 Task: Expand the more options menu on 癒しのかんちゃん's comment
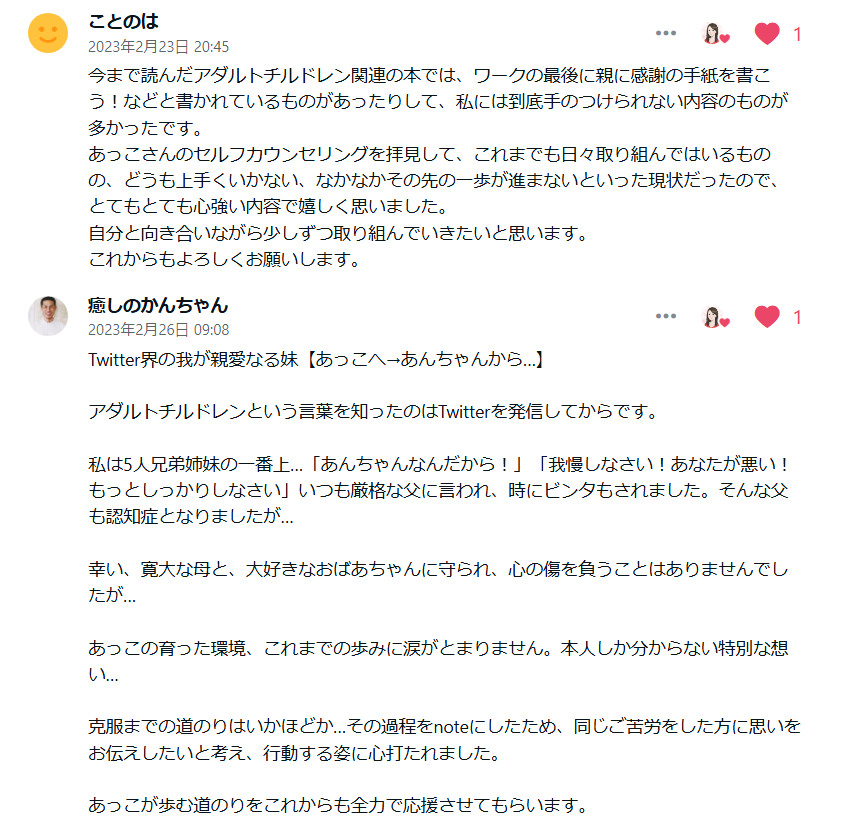point(666,317)
